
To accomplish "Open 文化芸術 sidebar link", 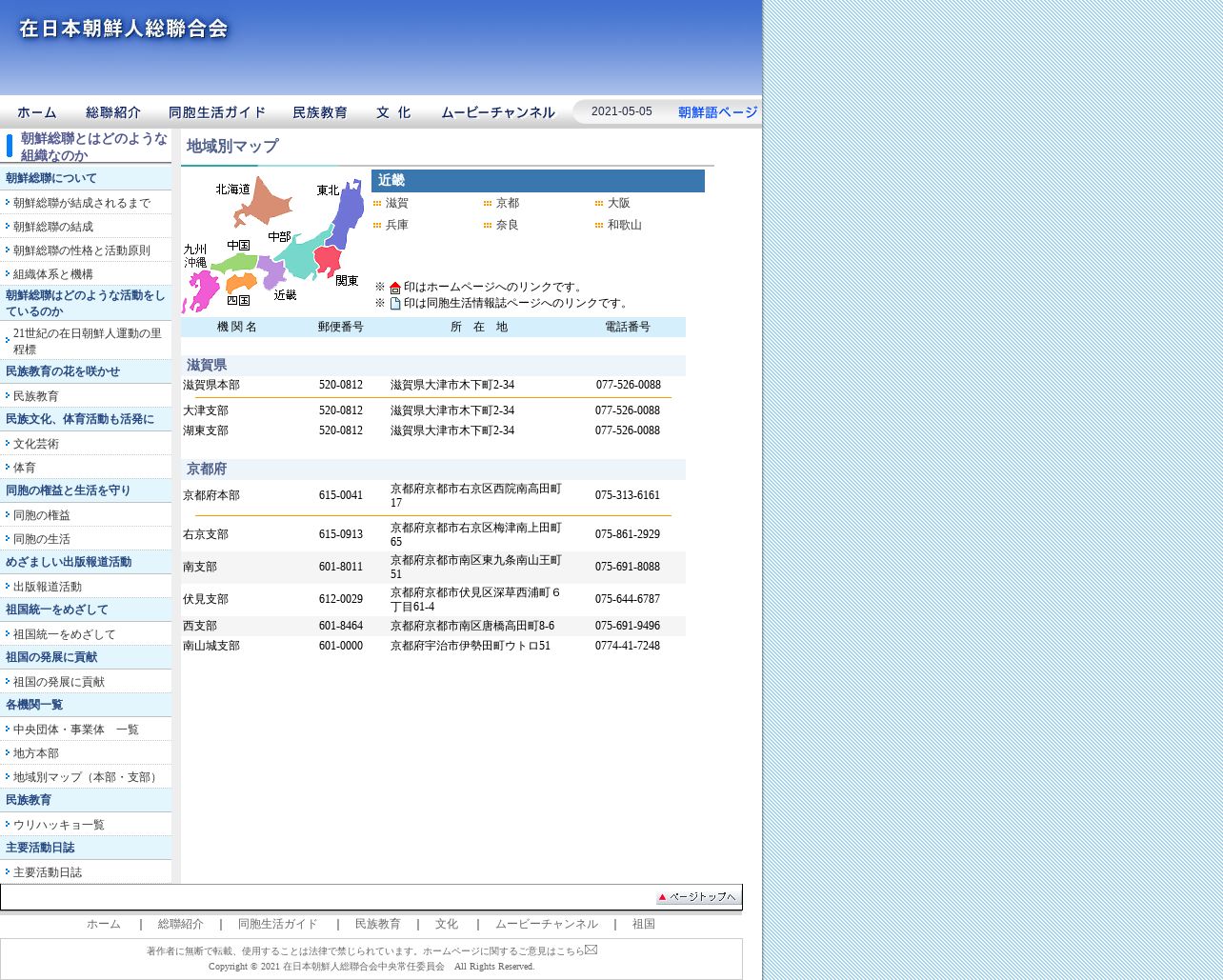I will pyautogui.click(x=36, y=444).
